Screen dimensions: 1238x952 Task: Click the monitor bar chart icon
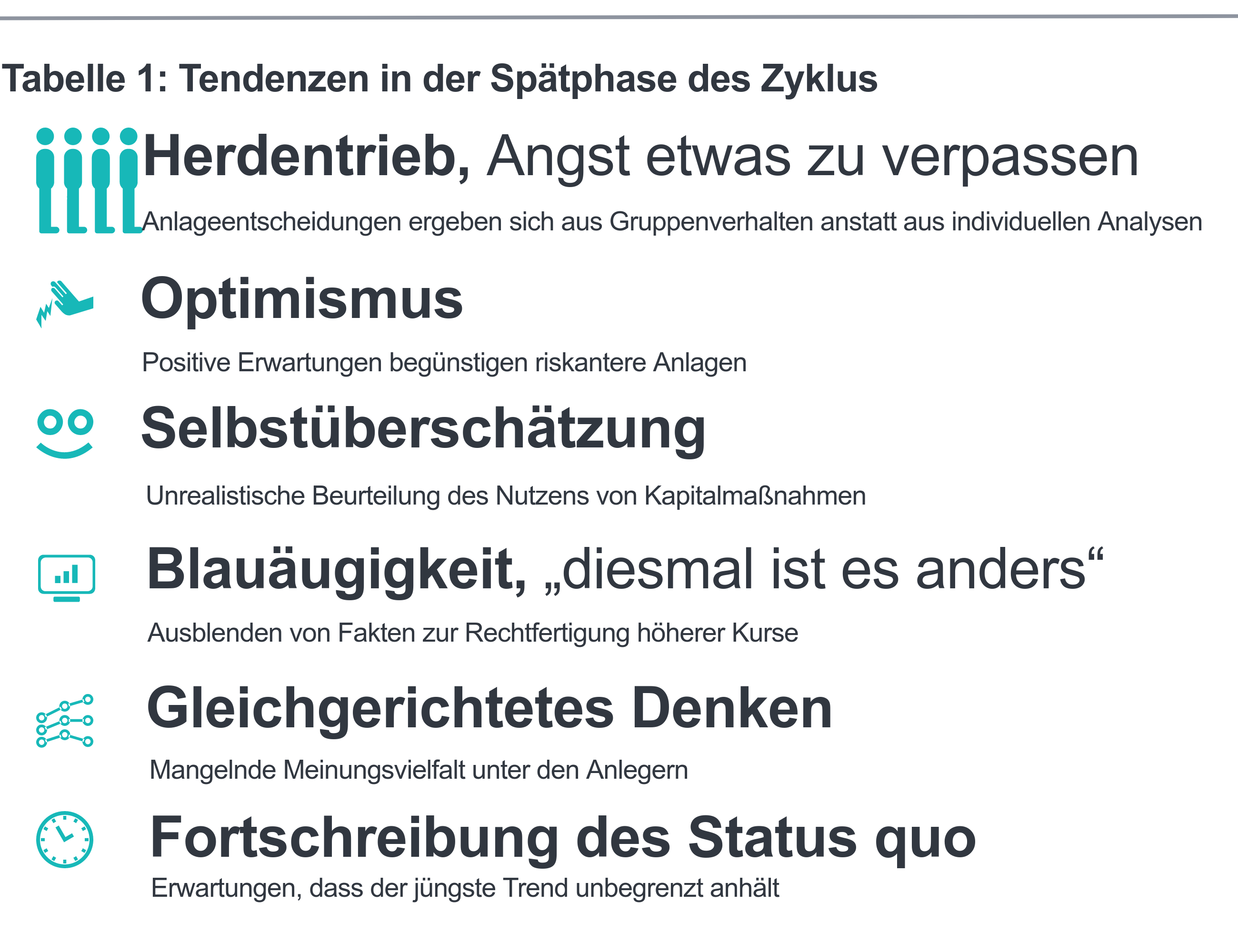click(x=66, y=578)
